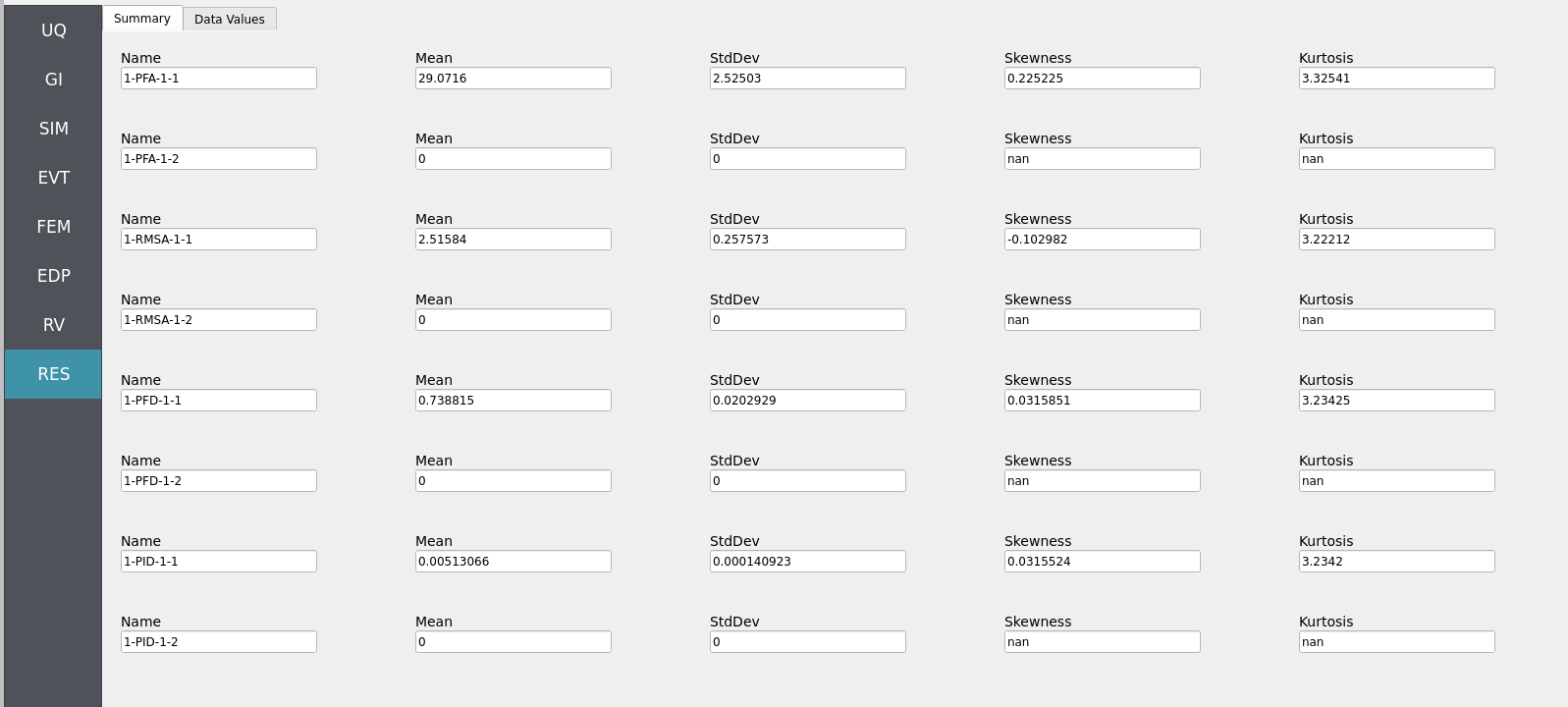Open the FEM sidebar section
Screen dimensions: 1568x707
53,227
